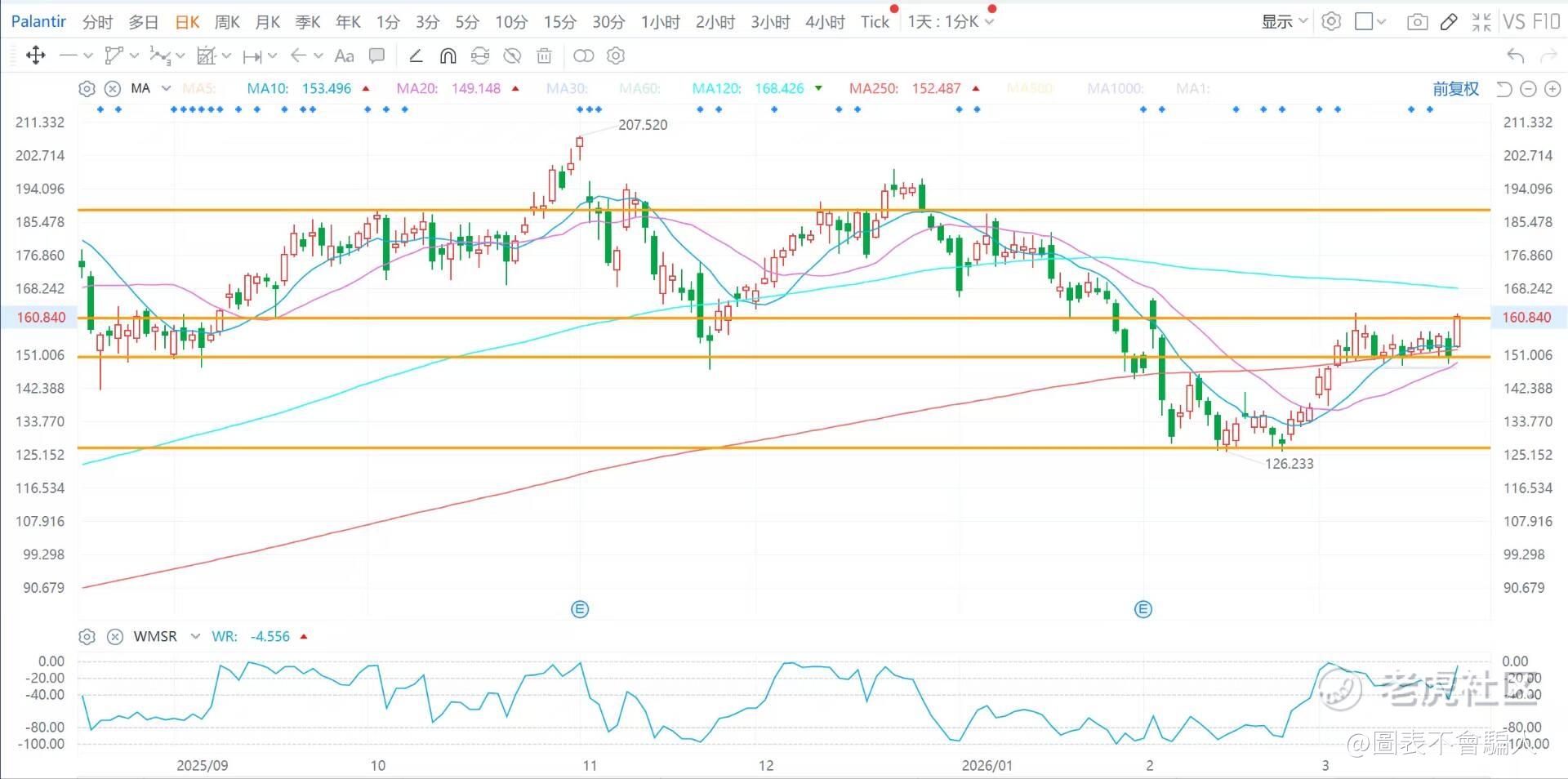Screen dimensions: 1568x779
Task: Open MA indicator settings gear
Action: pyautogui.click(x=87, y=88)
